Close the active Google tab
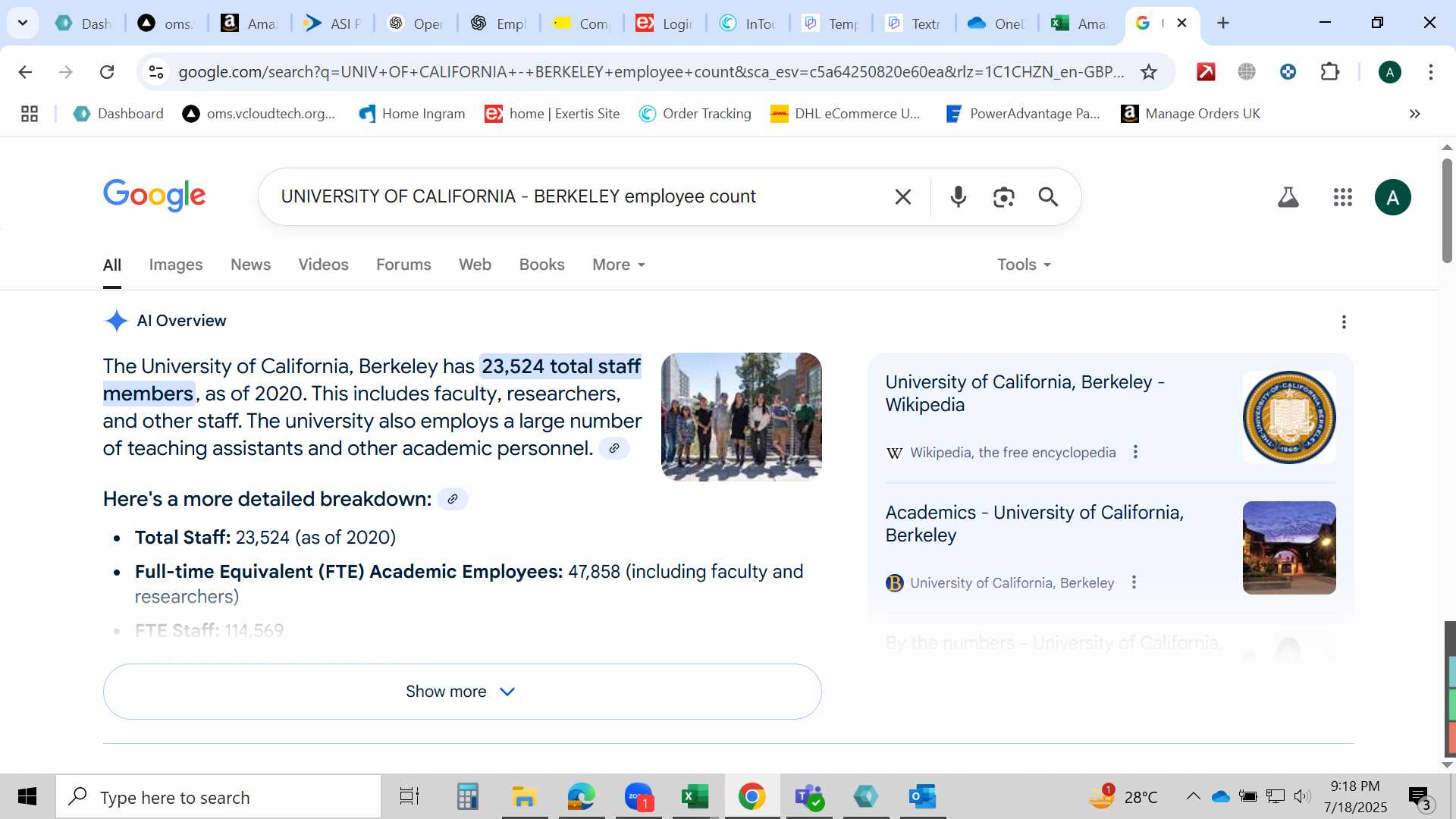The image size is (1456, 819). (x=1181, y=24)
